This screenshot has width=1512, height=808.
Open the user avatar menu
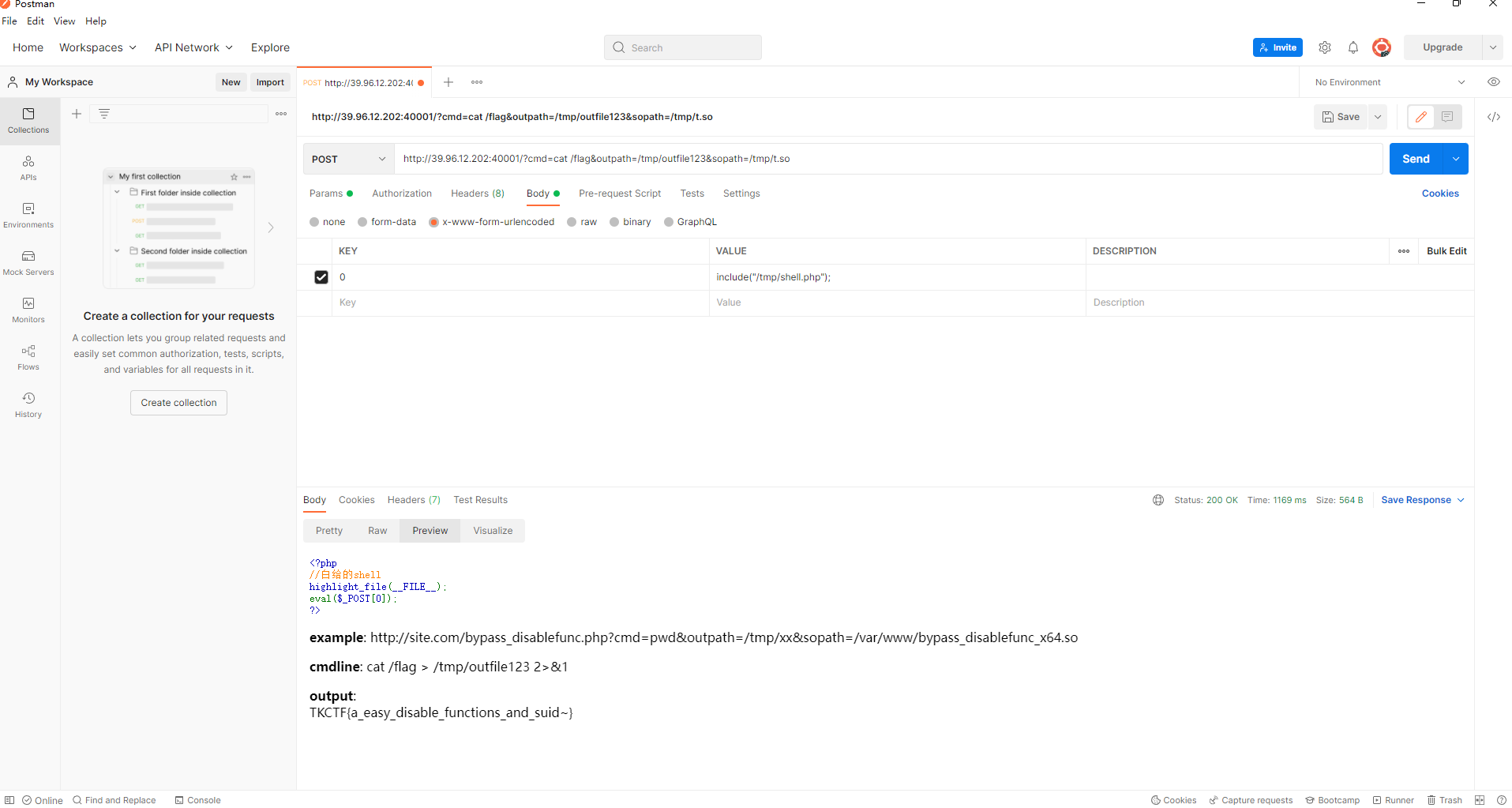(1381, 47)
